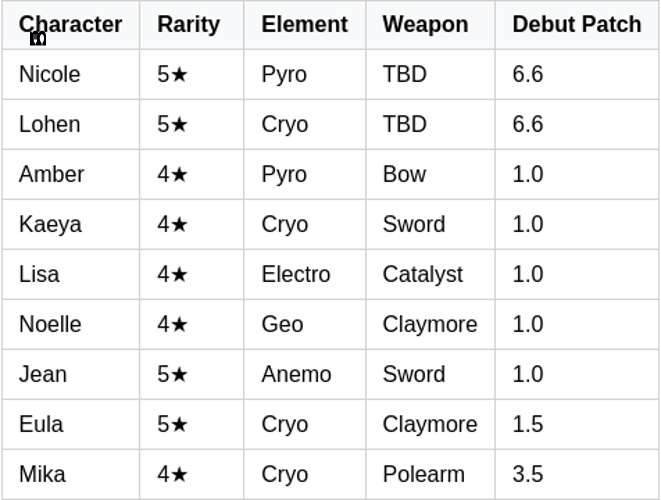
Task: Click the Amber name cell
Action: coord(51,174)
